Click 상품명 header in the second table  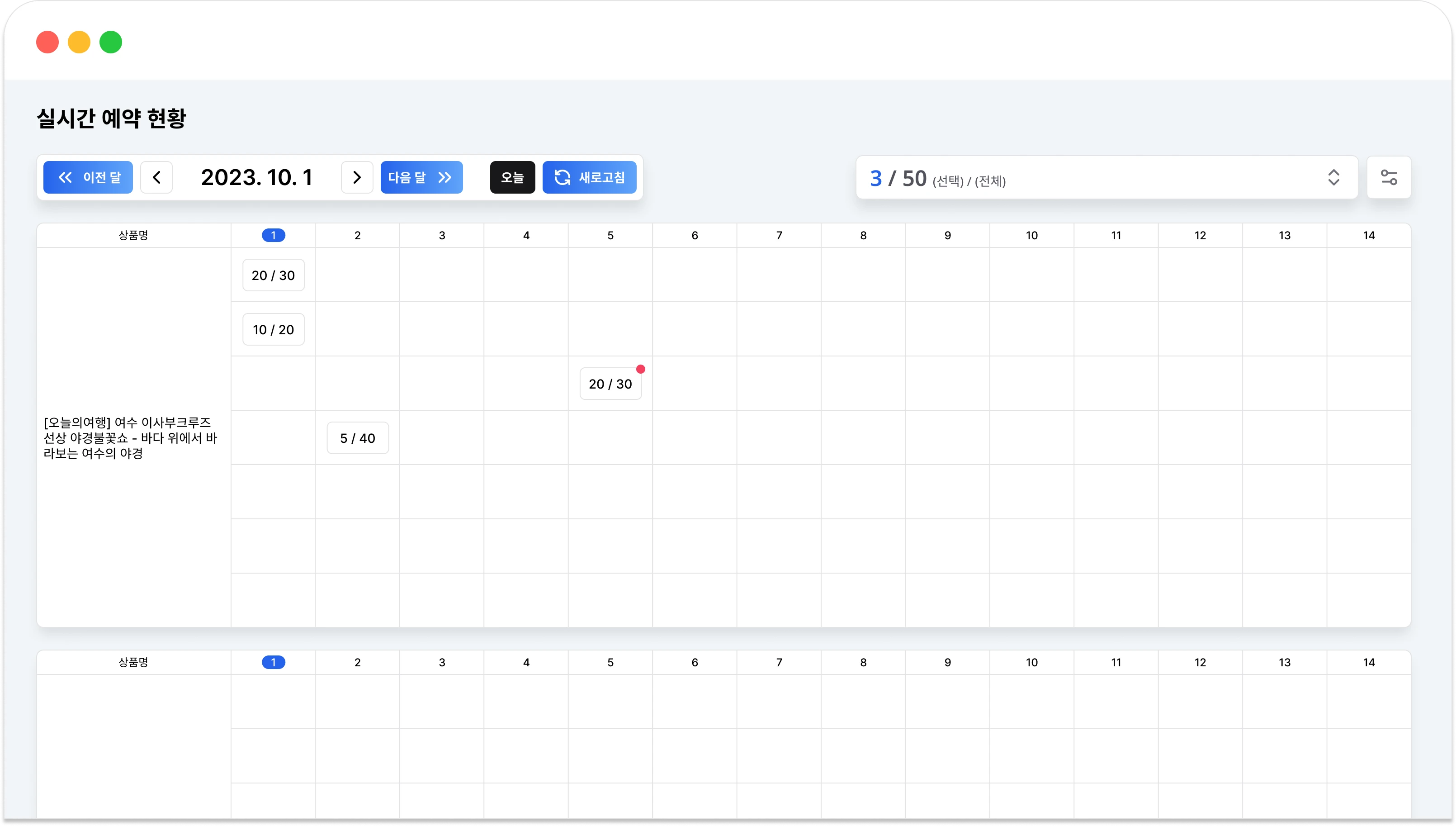click(x=133, y=662)
